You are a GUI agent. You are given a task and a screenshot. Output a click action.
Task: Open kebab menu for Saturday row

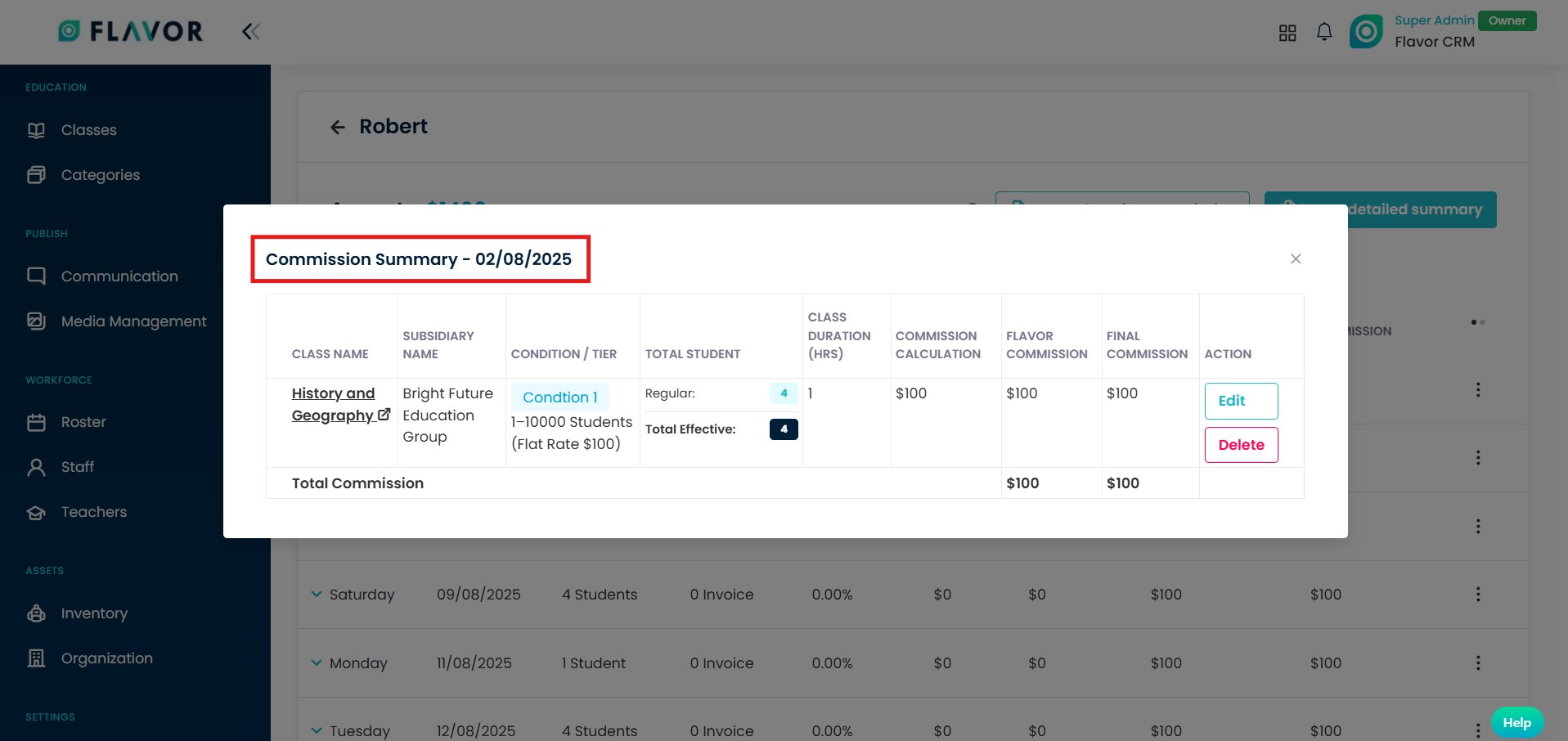[1477, 595]
